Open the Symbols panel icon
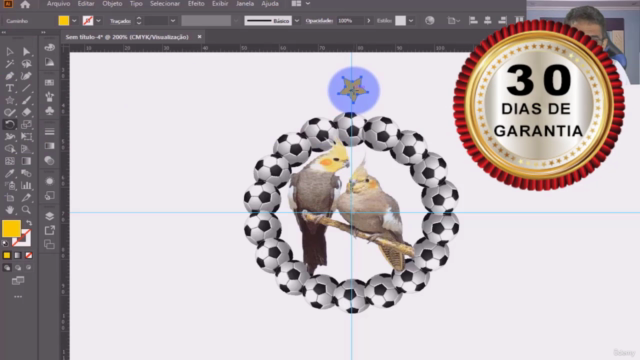 click(x=49, y=111)
